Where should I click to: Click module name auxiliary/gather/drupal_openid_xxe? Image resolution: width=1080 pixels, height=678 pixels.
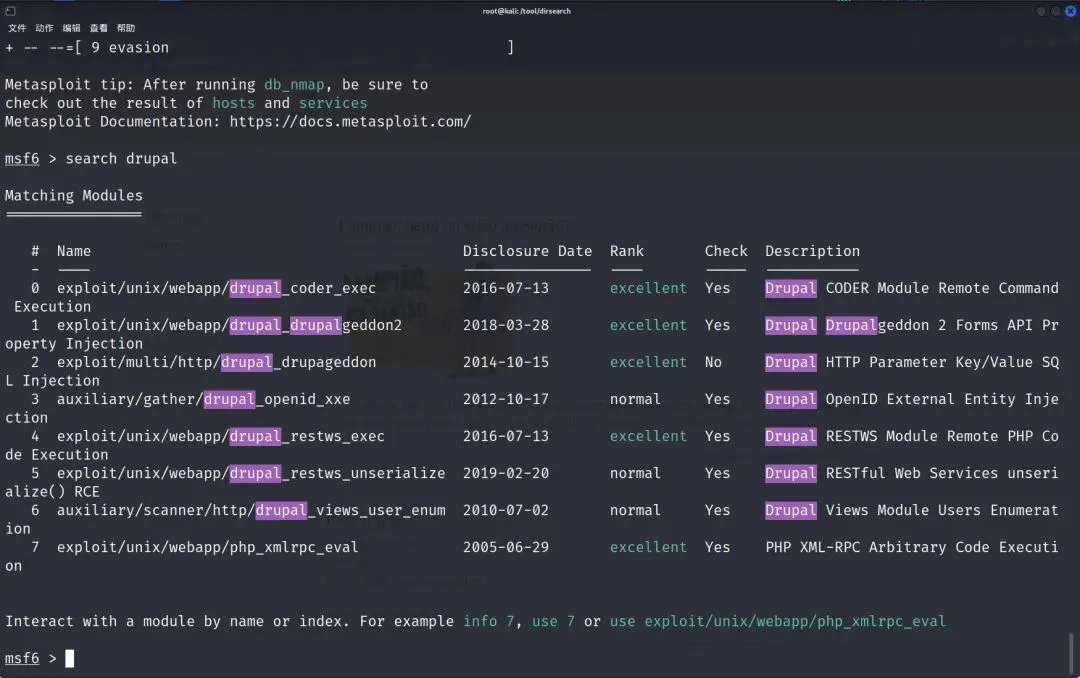pyautogui.click(x=203, y=400)
